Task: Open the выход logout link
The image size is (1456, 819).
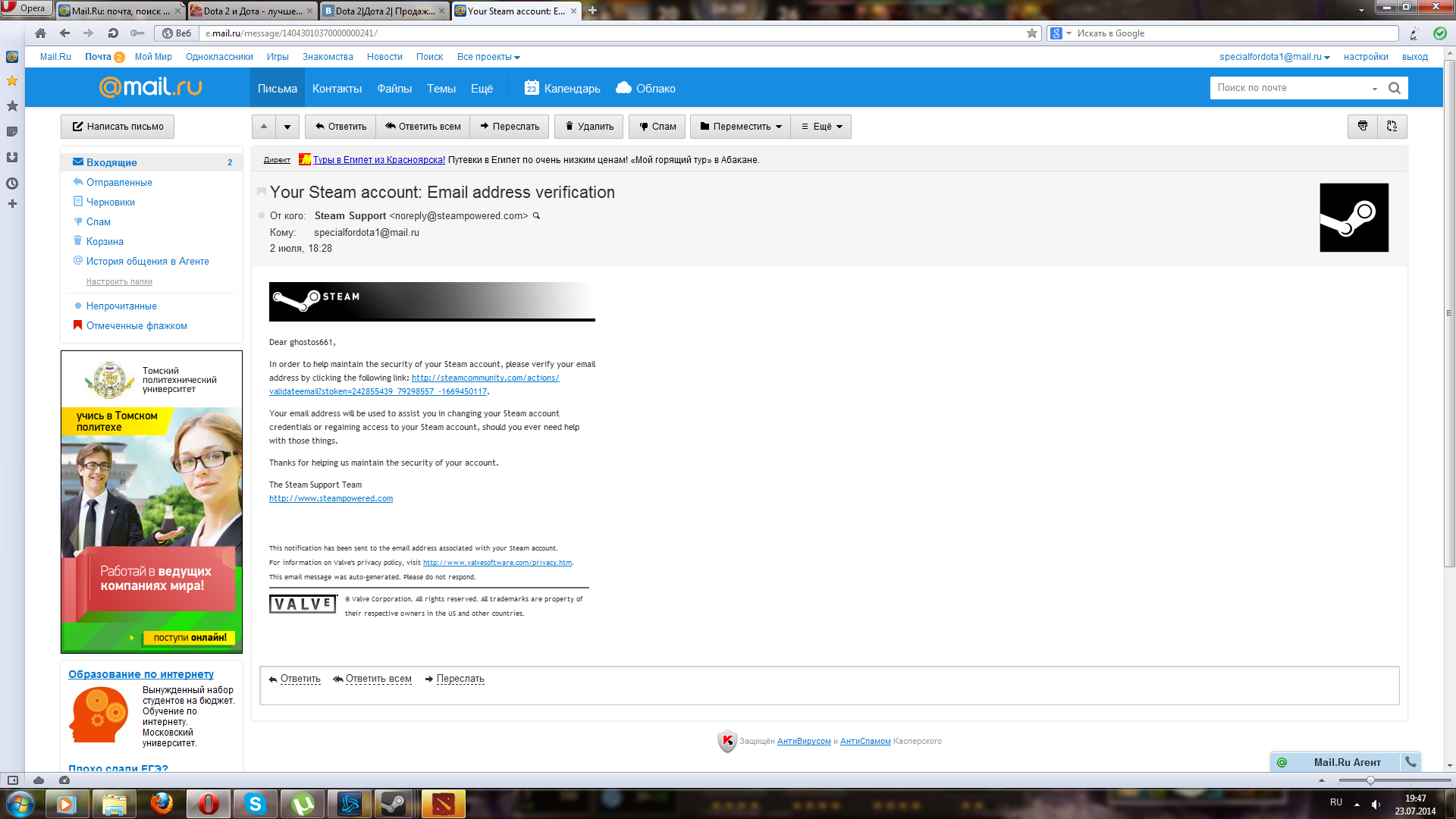Action: [x=1415, y=57]
